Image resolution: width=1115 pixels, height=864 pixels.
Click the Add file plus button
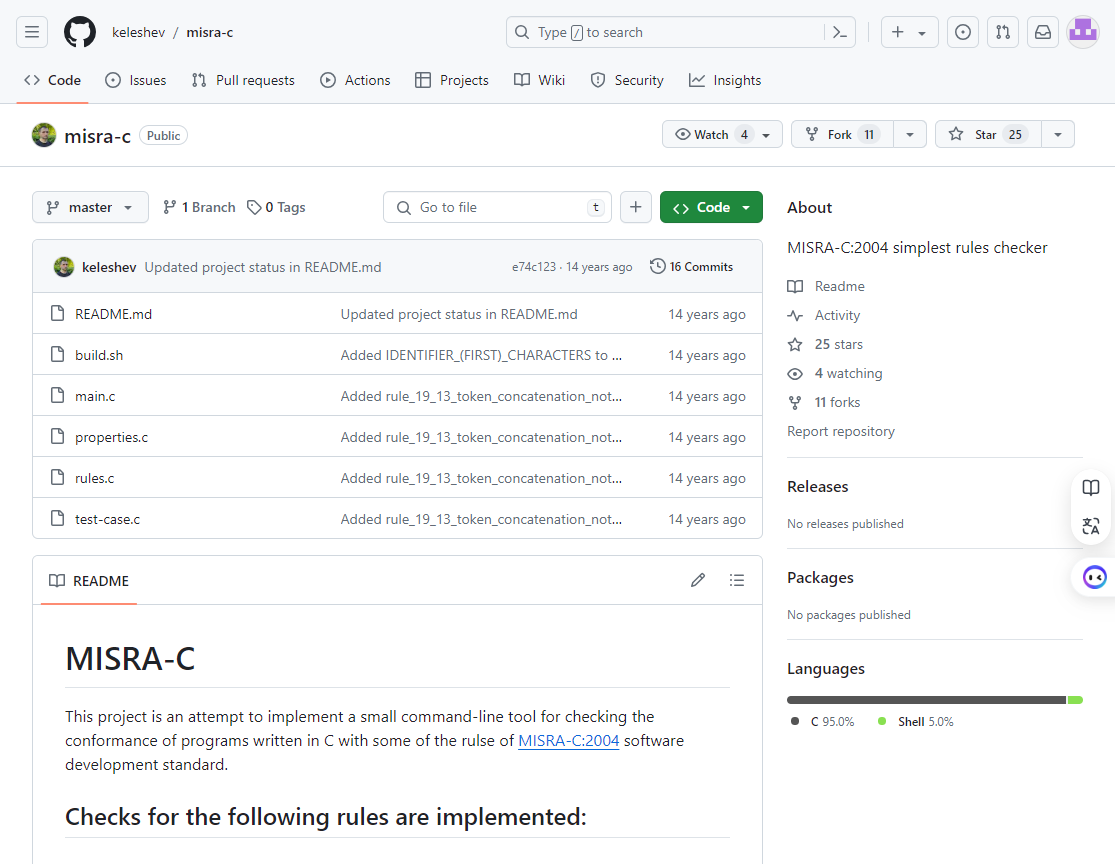636,207
